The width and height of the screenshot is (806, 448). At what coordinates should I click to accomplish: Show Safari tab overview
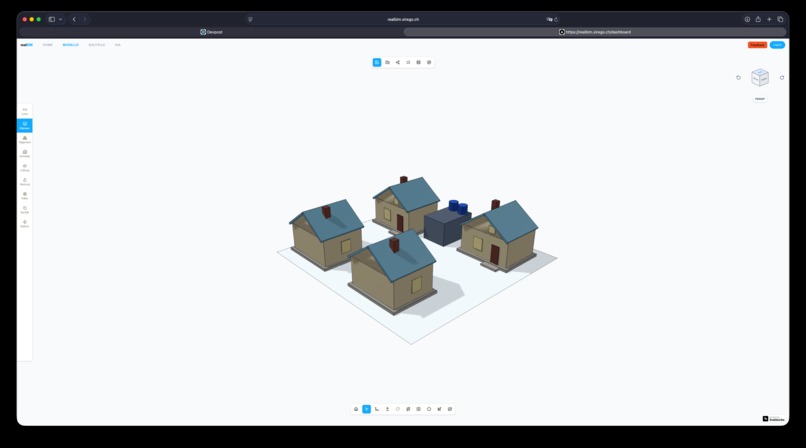click(x=780, y=20)
